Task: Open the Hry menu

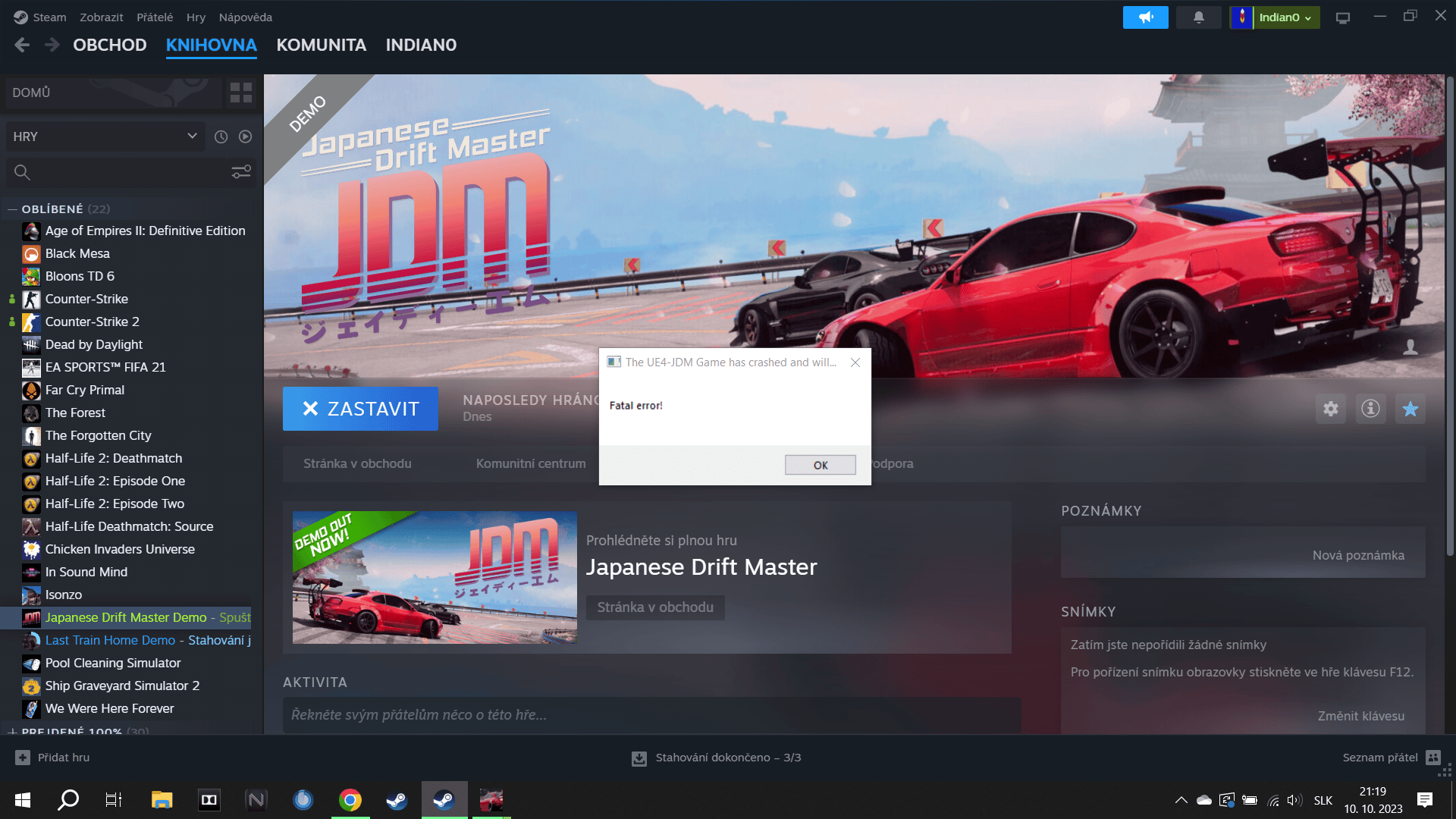Action: [196, 17]
